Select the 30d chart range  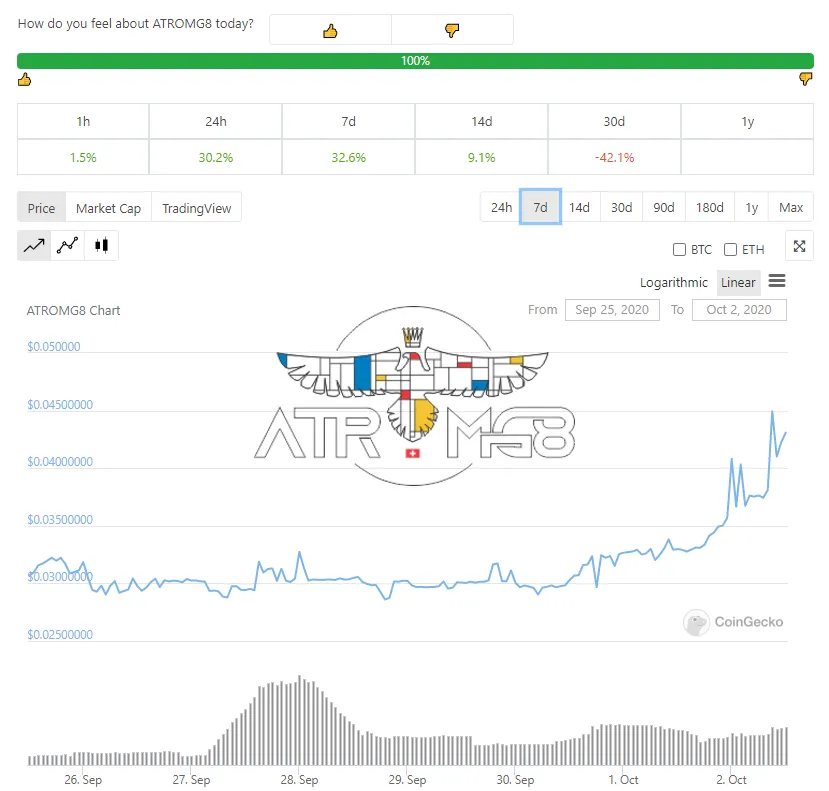[622, 207]
